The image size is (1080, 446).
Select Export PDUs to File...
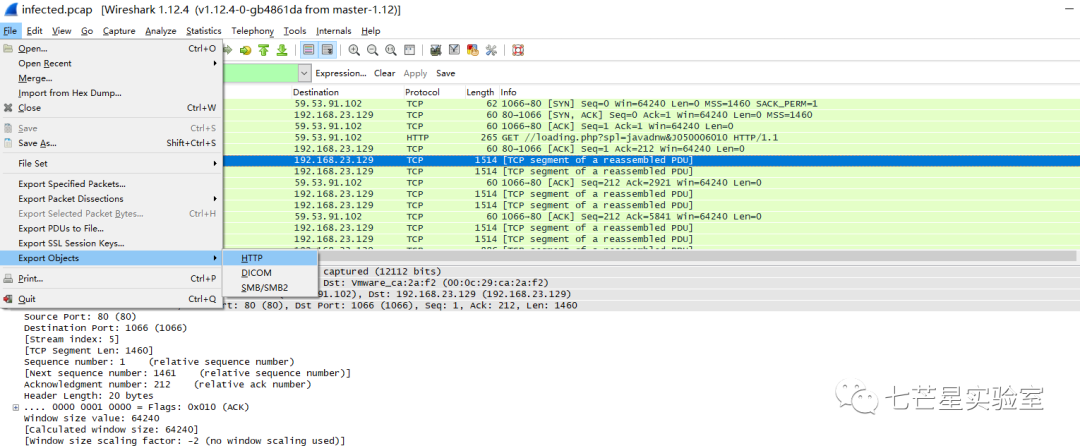[x=111, y=229]
